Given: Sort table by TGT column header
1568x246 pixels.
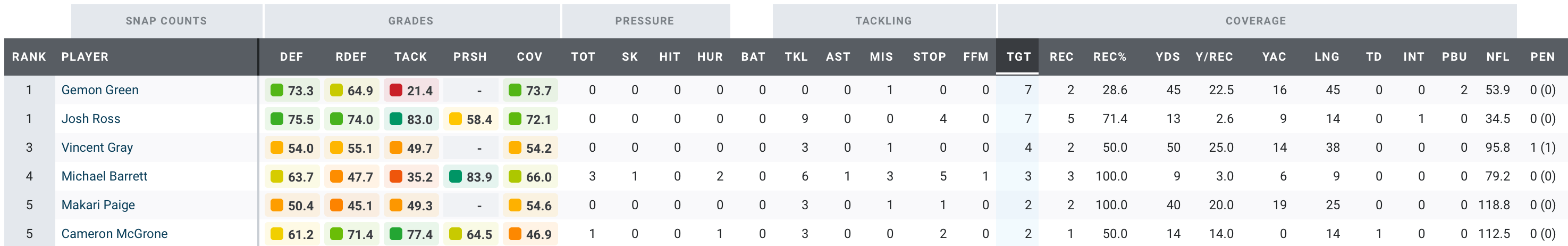Looking at the screenshot, I should (1018, 57).
